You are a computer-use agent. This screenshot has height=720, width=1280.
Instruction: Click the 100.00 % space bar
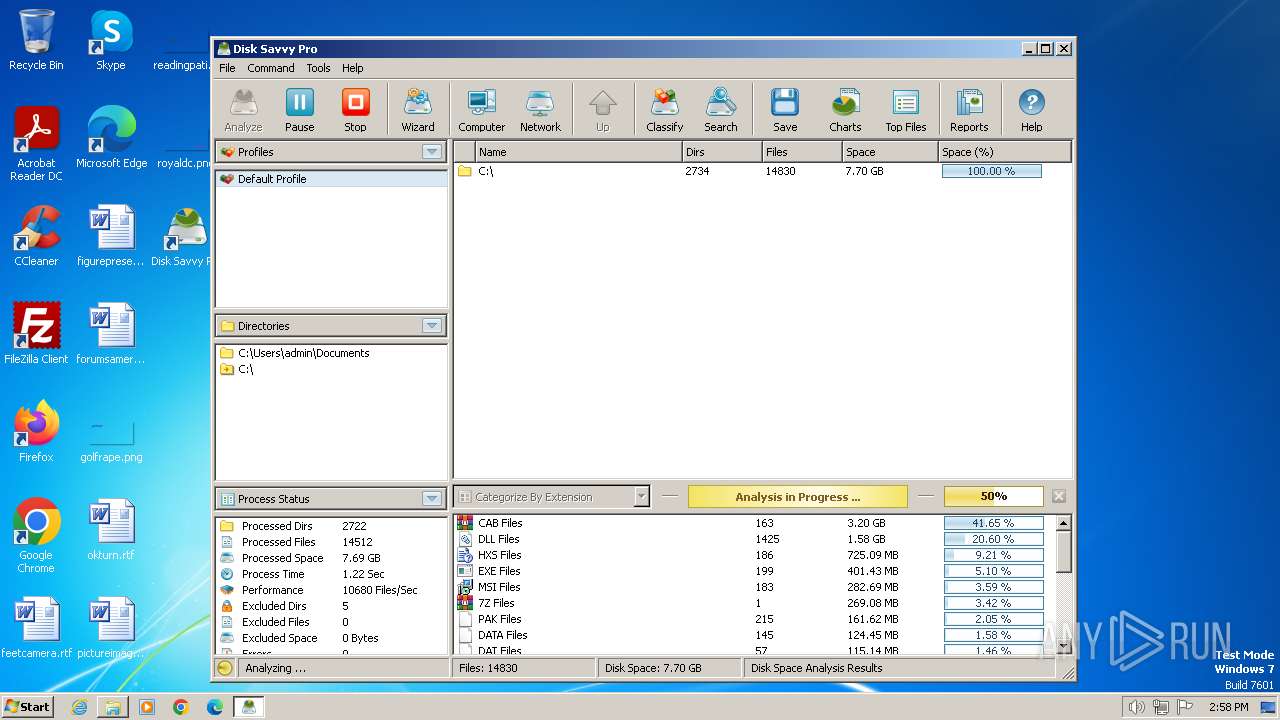(x=991, y=171)
